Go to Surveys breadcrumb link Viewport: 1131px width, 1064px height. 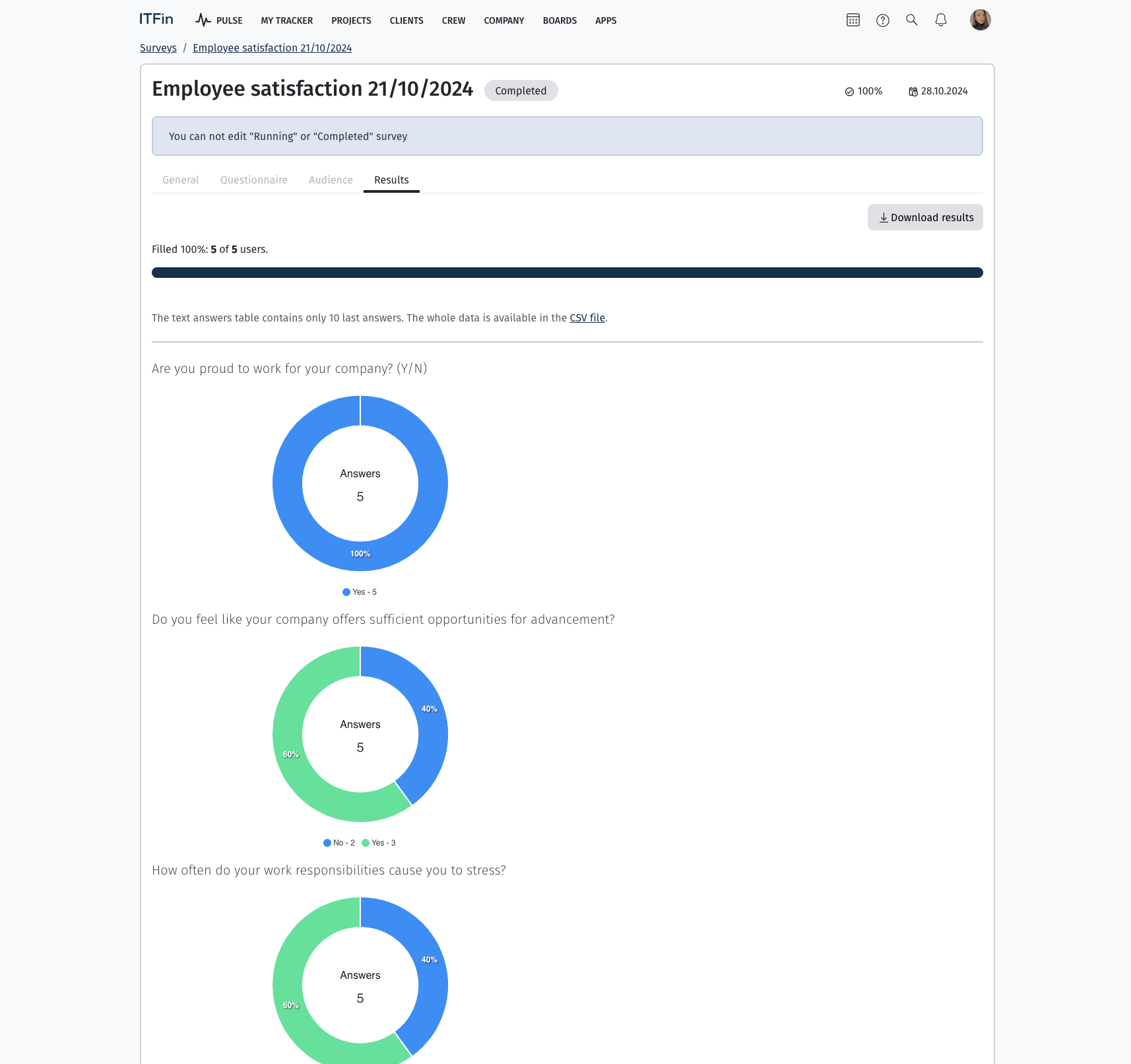click(x=158, y=48)
